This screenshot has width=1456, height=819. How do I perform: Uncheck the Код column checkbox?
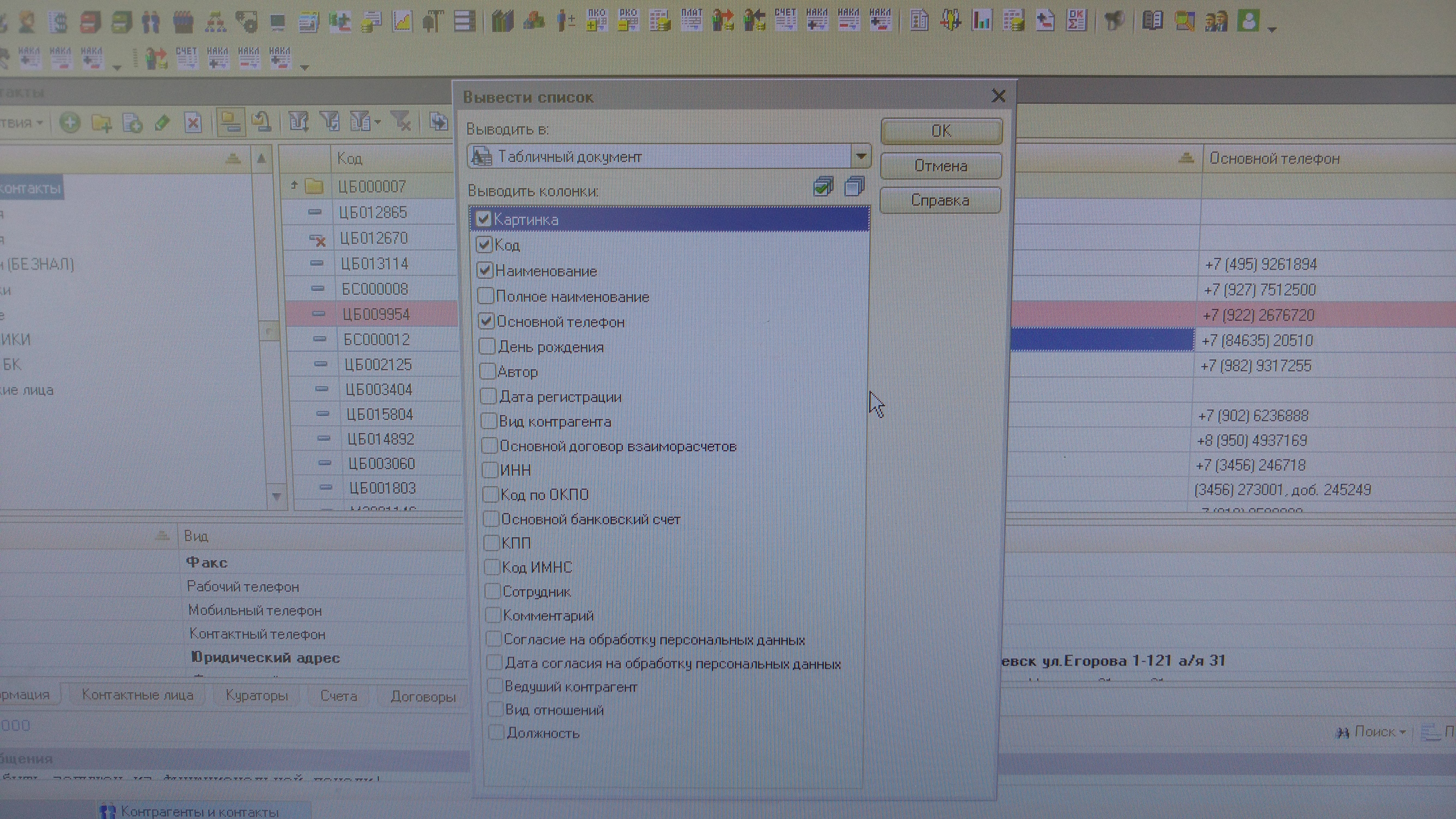484,245
